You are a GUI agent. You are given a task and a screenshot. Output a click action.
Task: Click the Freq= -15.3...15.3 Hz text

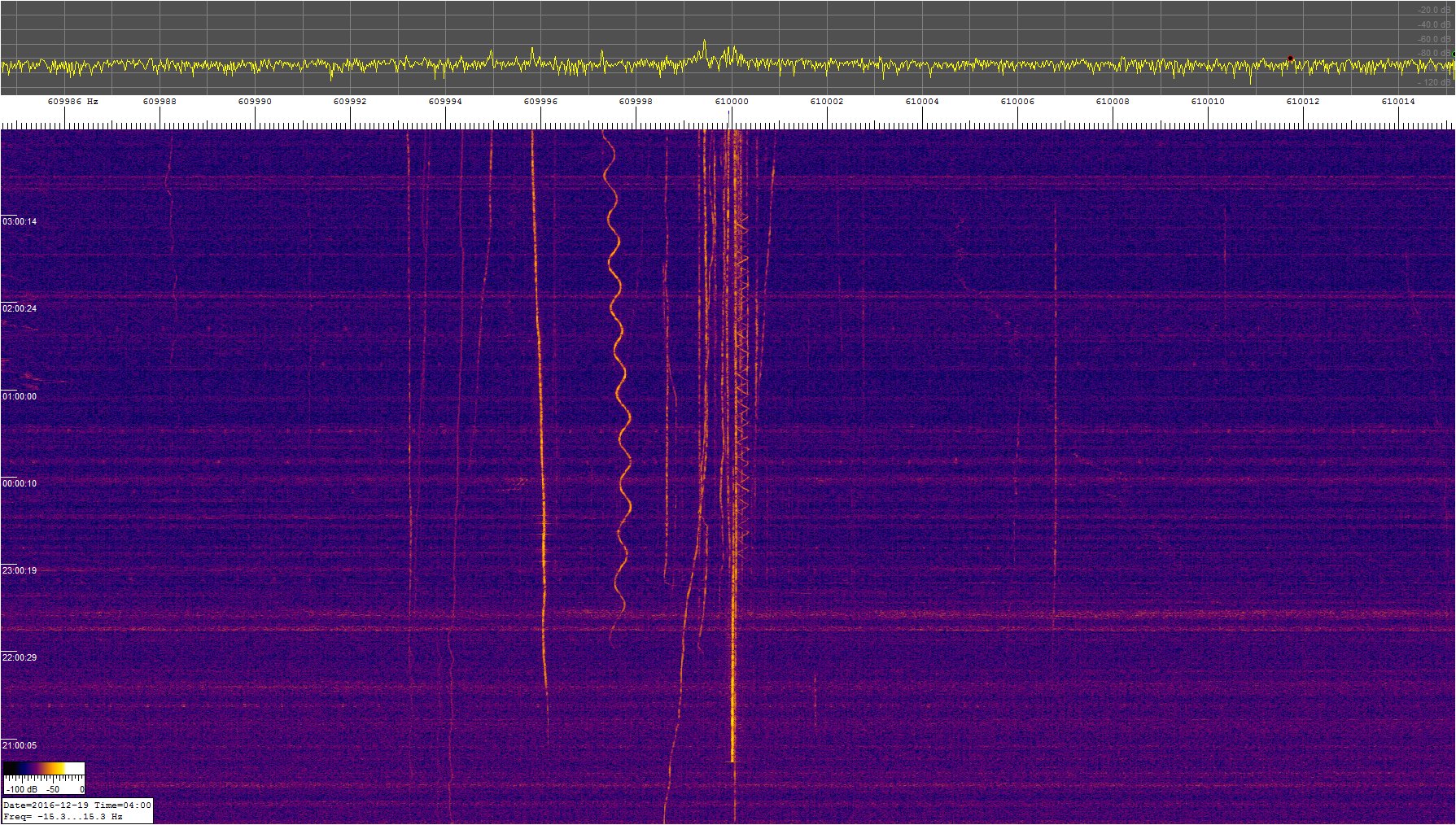tap(63, 816)
